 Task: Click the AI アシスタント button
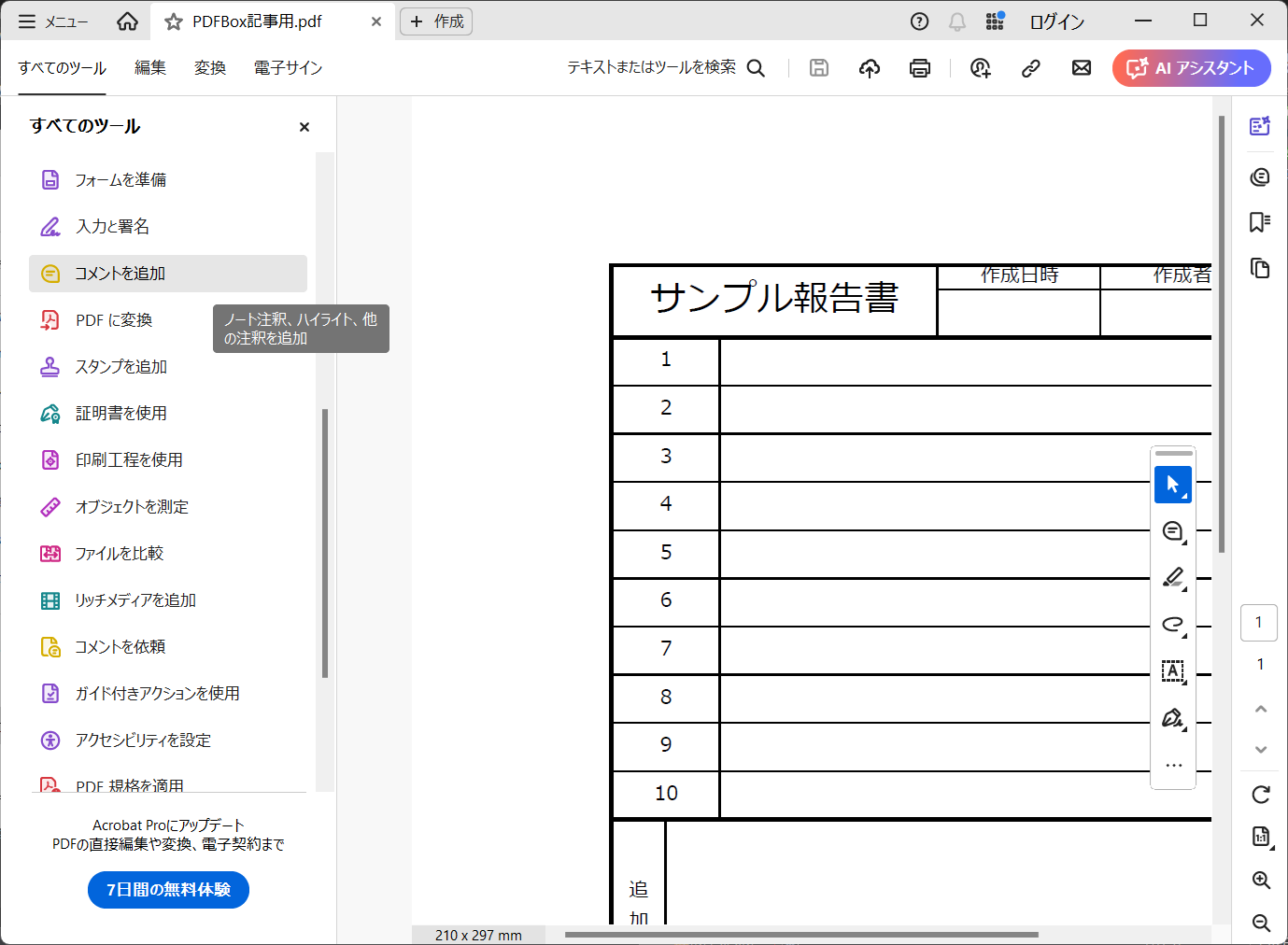pyautogui.click(x=1191, y=68)
